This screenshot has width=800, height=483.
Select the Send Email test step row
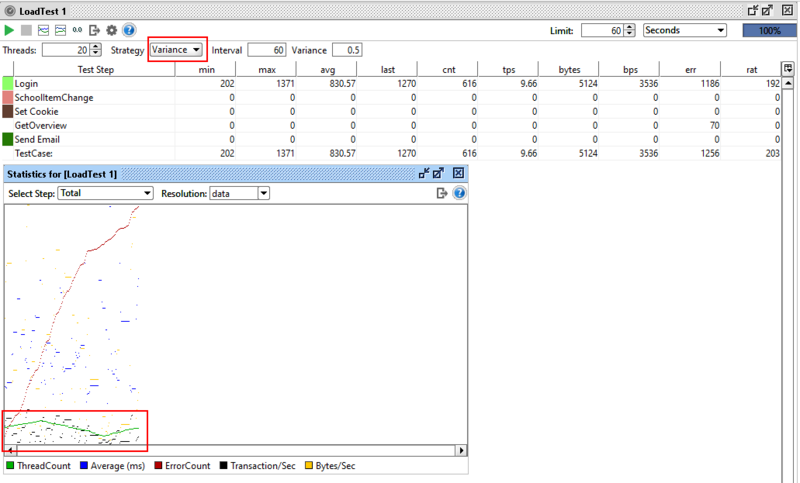pyautogui.click(x=391, y=139)
